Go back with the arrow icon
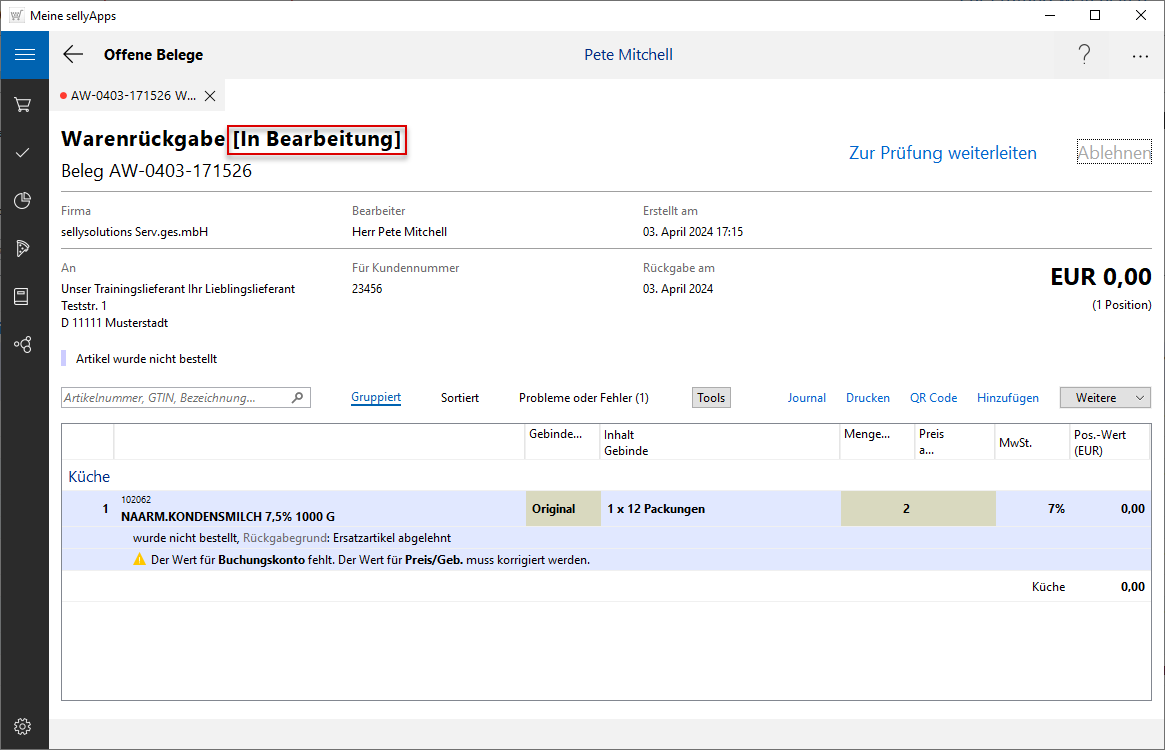 pyautogui.click(x=73, y=55)
